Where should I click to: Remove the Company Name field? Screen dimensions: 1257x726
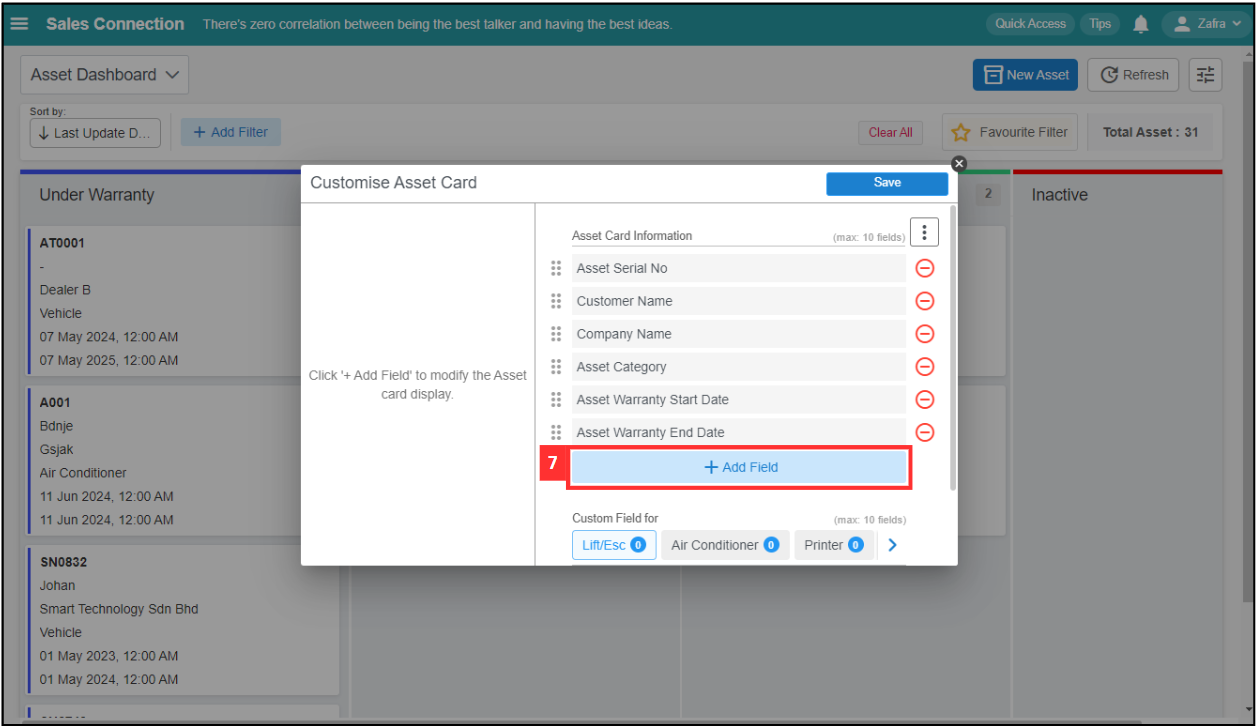point(925,334)
